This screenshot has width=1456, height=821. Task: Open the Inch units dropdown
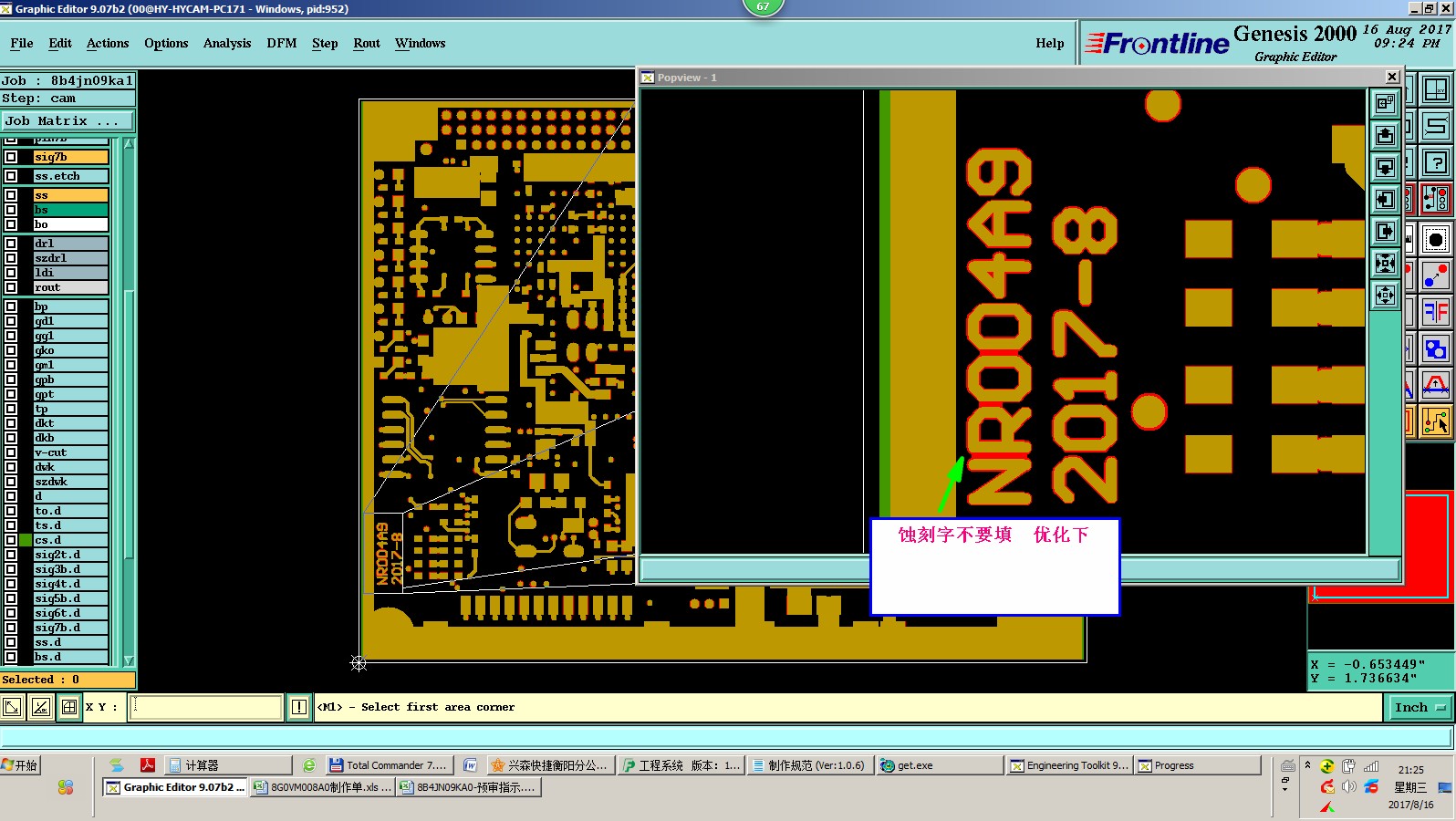click(x=1420, y=707)
